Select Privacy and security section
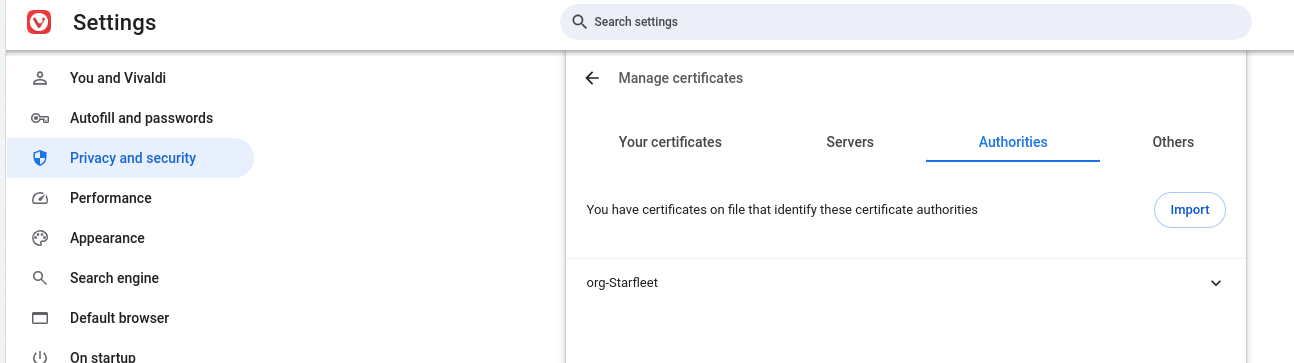Image resolution: width=1294 pixels, height=363 pixels. pyautogui.click(x=130, y=158)
